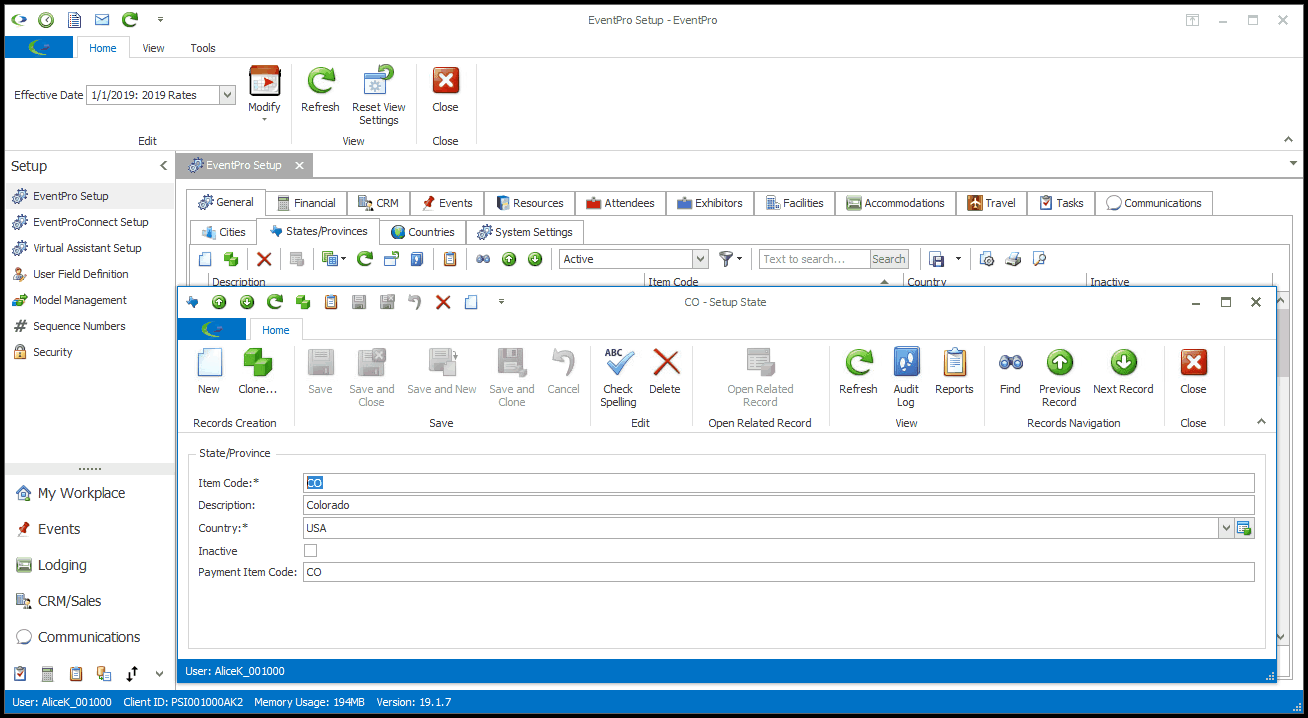Click the red Close icon in the EventPro Setup ribbon

click(445, 90)
